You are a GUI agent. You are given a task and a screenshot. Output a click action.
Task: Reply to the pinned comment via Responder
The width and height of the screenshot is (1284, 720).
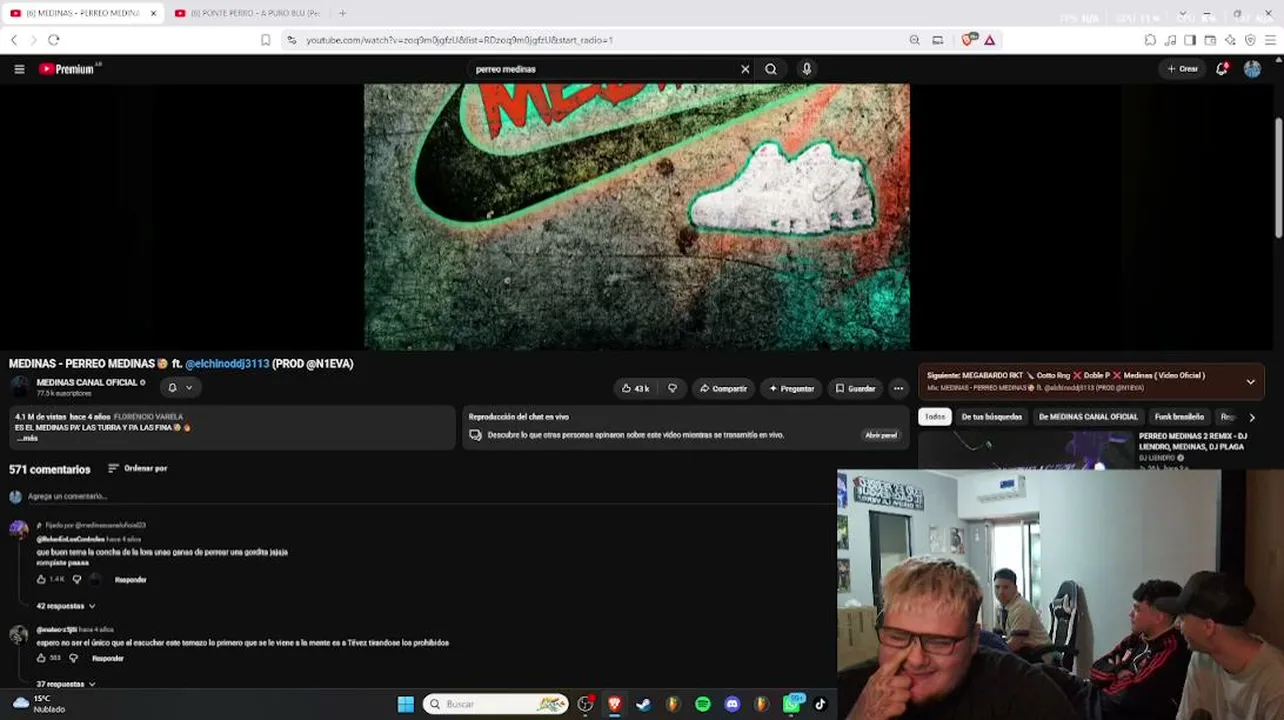130,580
